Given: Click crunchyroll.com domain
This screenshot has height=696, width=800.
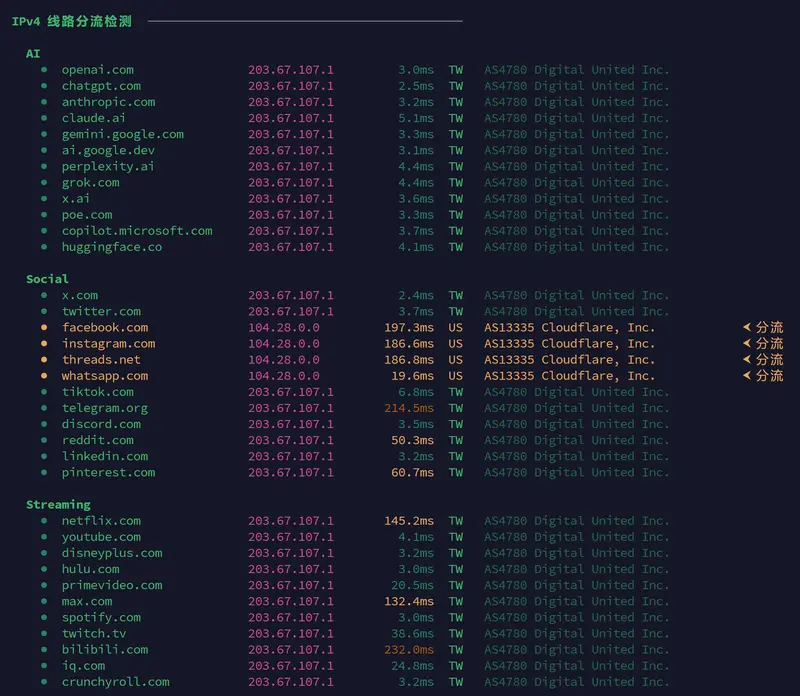Looking at the screenshot, I should click(115, 682).
